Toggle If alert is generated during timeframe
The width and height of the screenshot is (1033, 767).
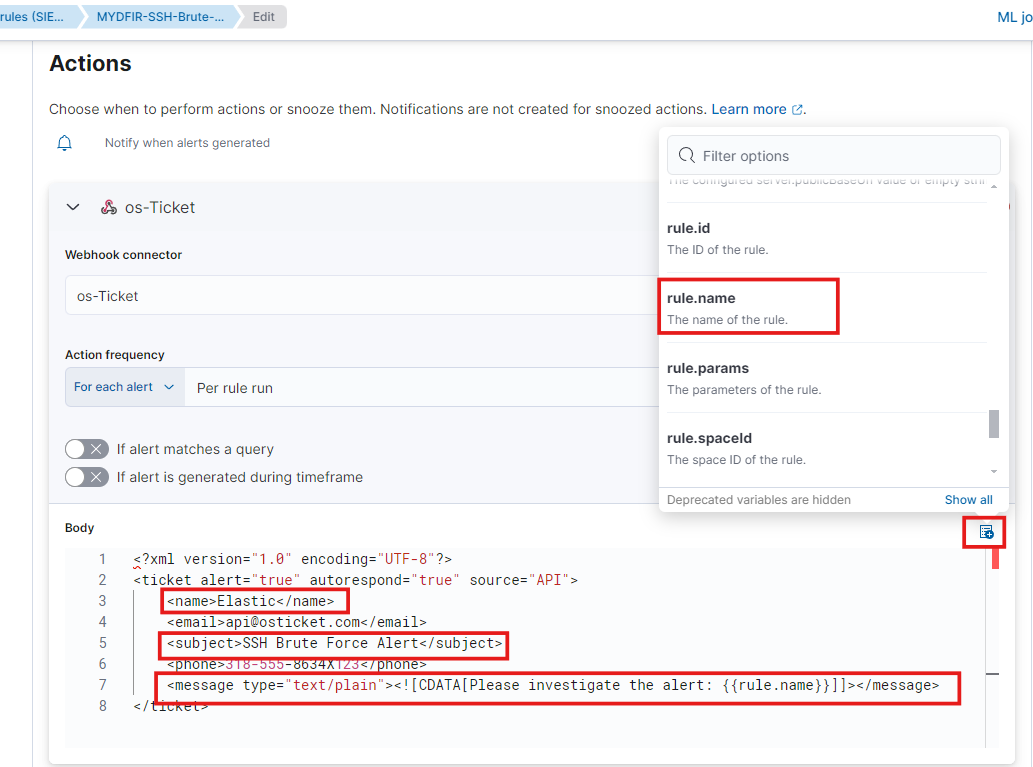[87, 477]
